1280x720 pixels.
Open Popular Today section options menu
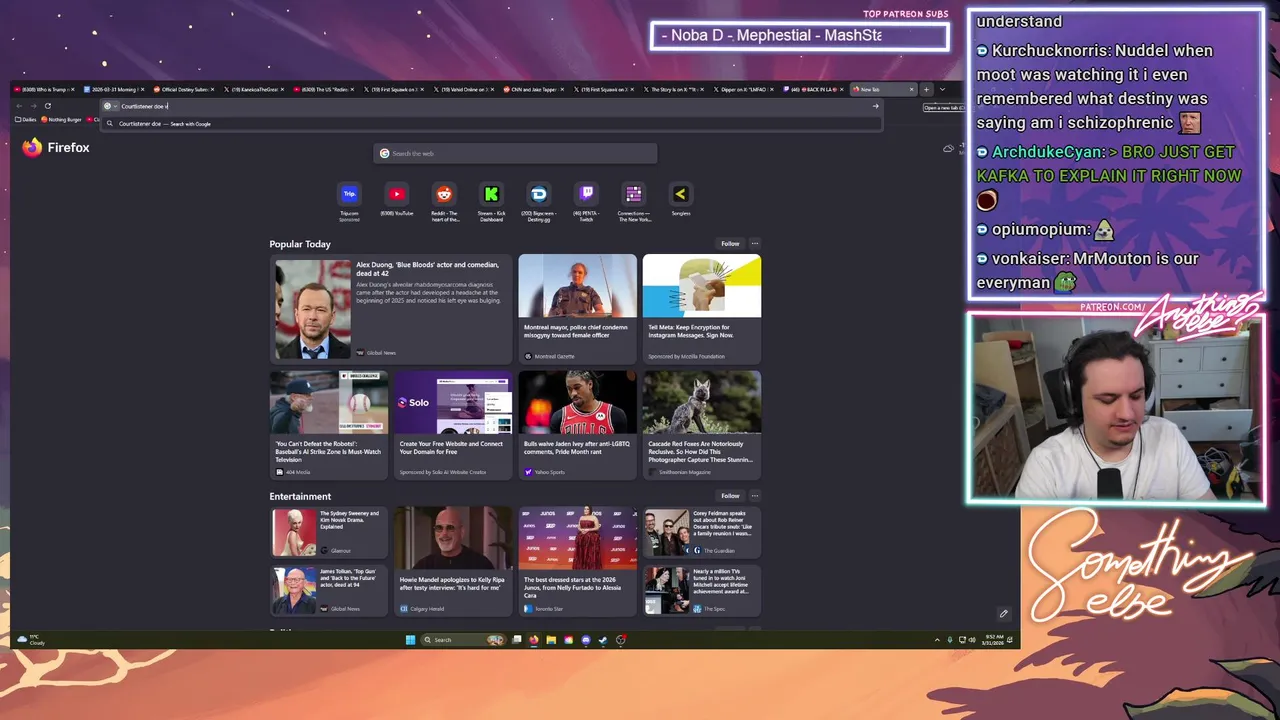(755, 243)
